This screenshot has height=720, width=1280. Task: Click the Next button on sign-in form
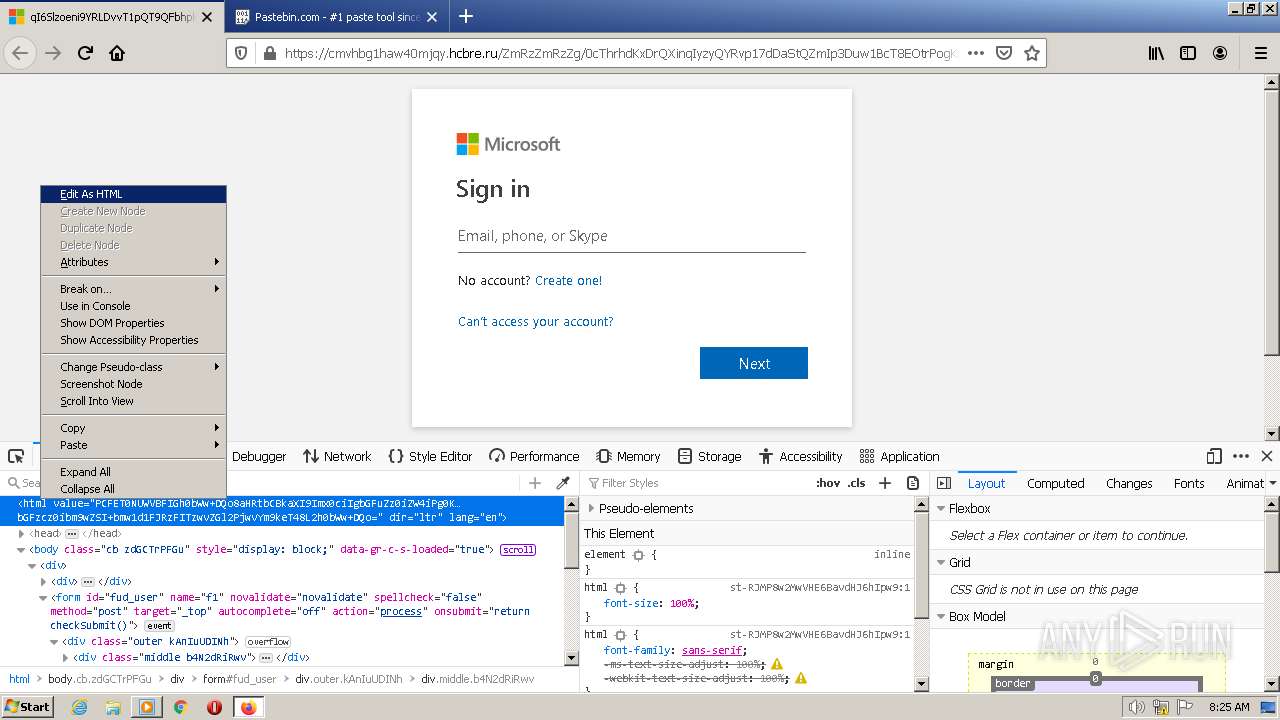click(754, 363)
